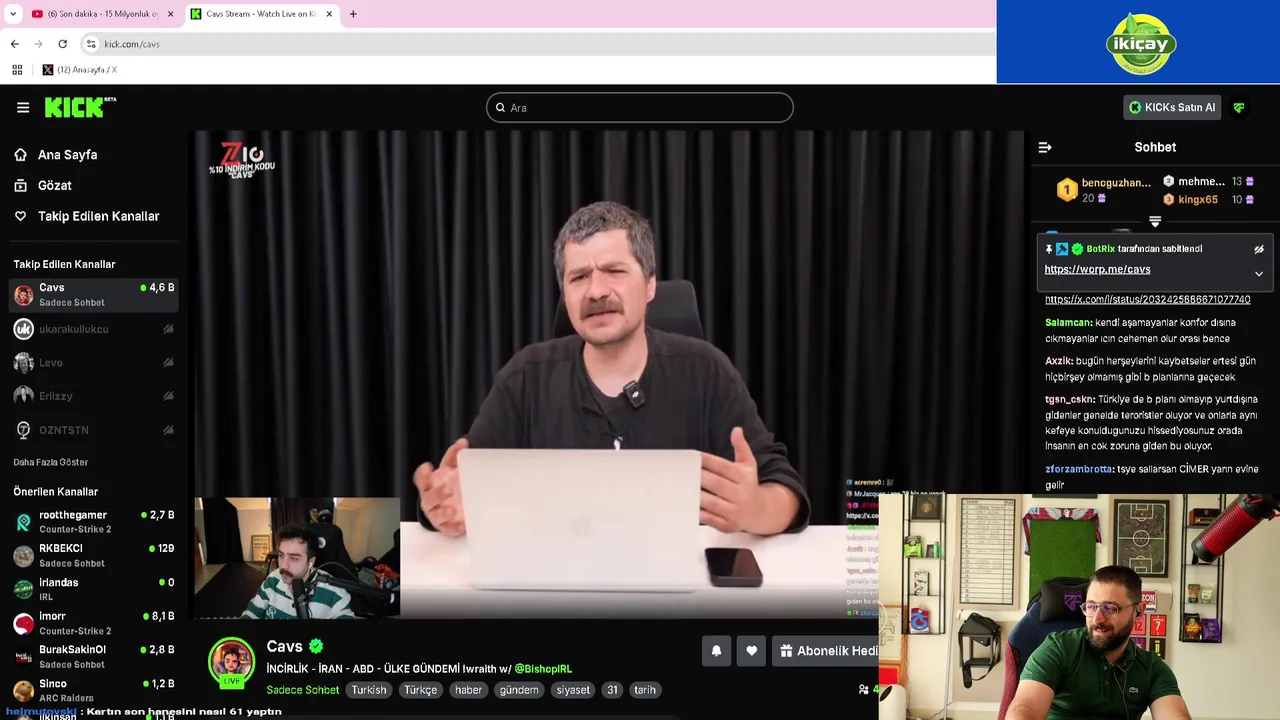This screenshot has height=720, width=1280.
Task: Click the Turkish tag
Action: click(x=369, y=690)
